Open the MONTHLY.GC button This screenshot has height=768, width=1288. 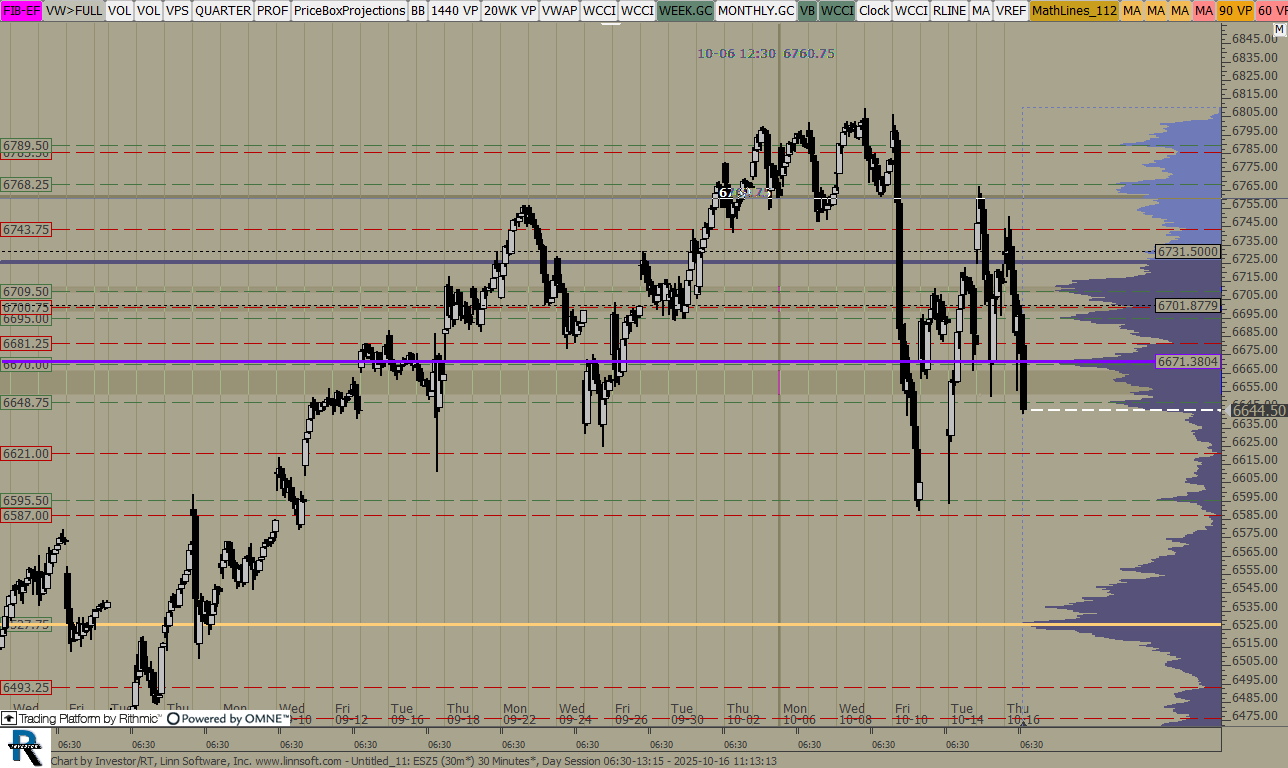click(x=756, y=10)
